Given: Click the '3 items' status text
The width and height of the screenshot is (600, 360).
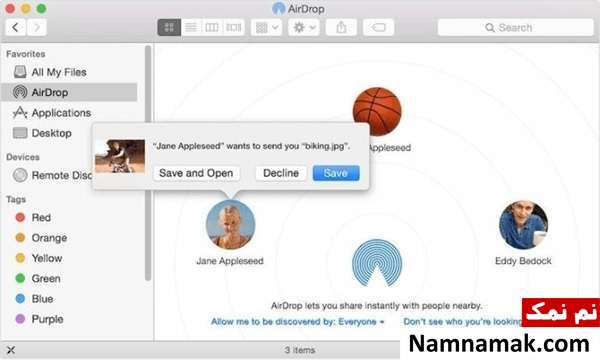Looking at the screenshot, I should 300,350.
